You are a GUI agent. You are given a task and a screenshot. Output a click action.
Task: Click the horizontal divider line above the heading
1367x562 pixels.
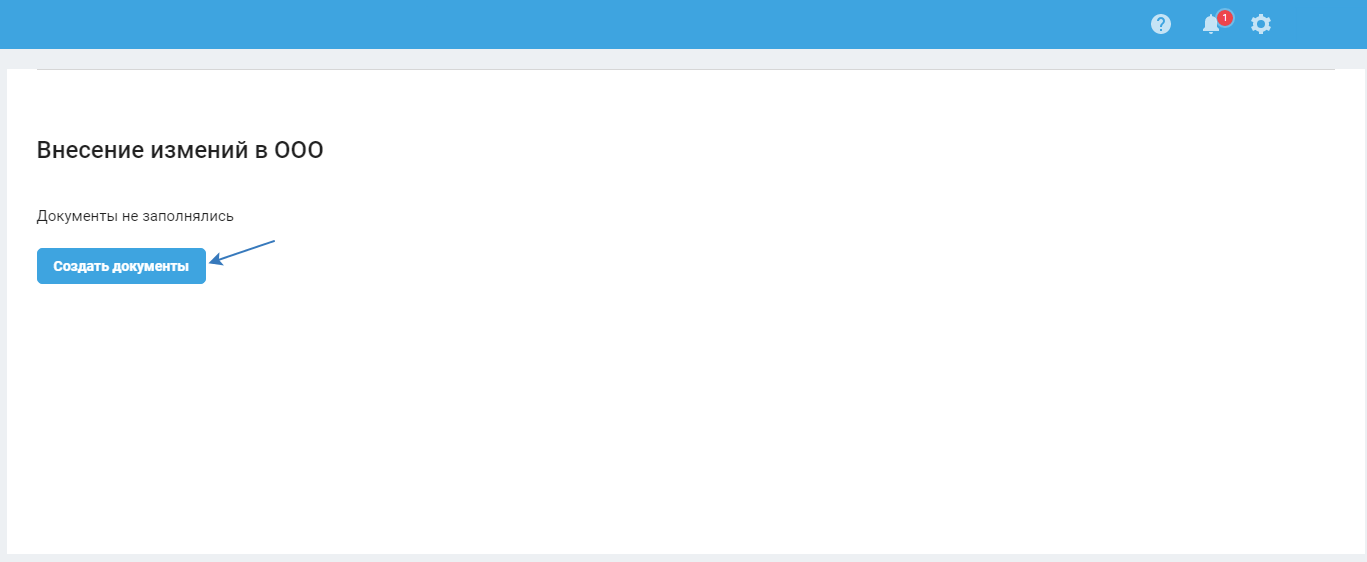(686, 69)
